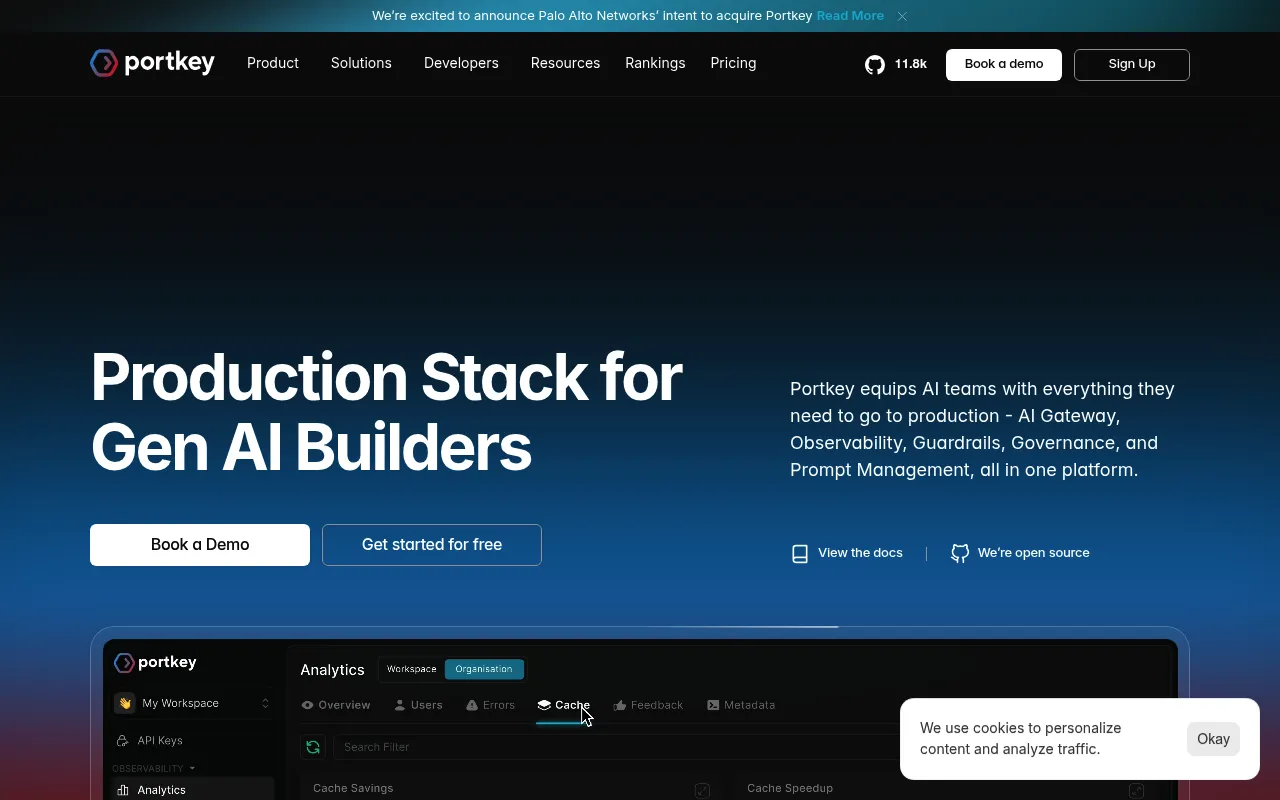1280x800 pixels.
Task: Open the Solutions navigation menu
Action: coord(361,63)
